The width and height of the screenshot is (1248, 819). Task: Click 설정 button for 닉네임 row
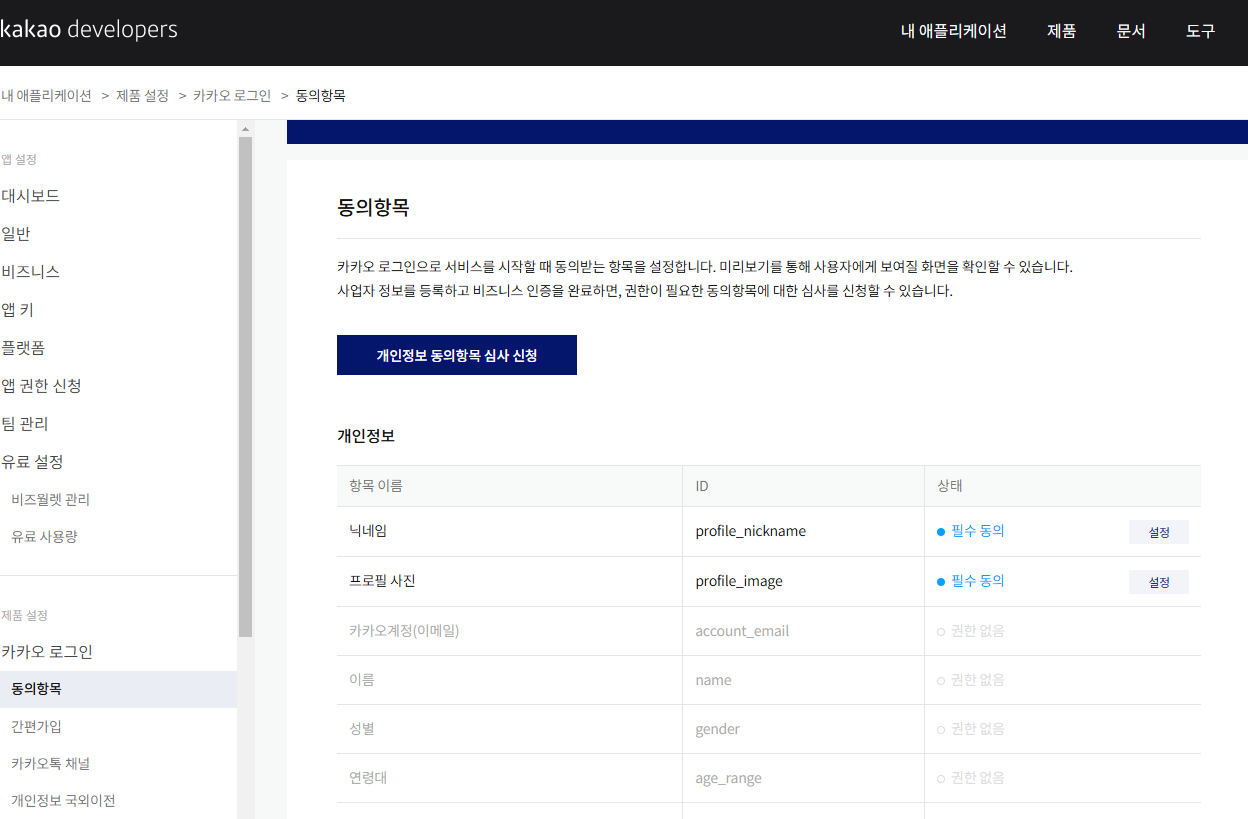coord(1159,532)
